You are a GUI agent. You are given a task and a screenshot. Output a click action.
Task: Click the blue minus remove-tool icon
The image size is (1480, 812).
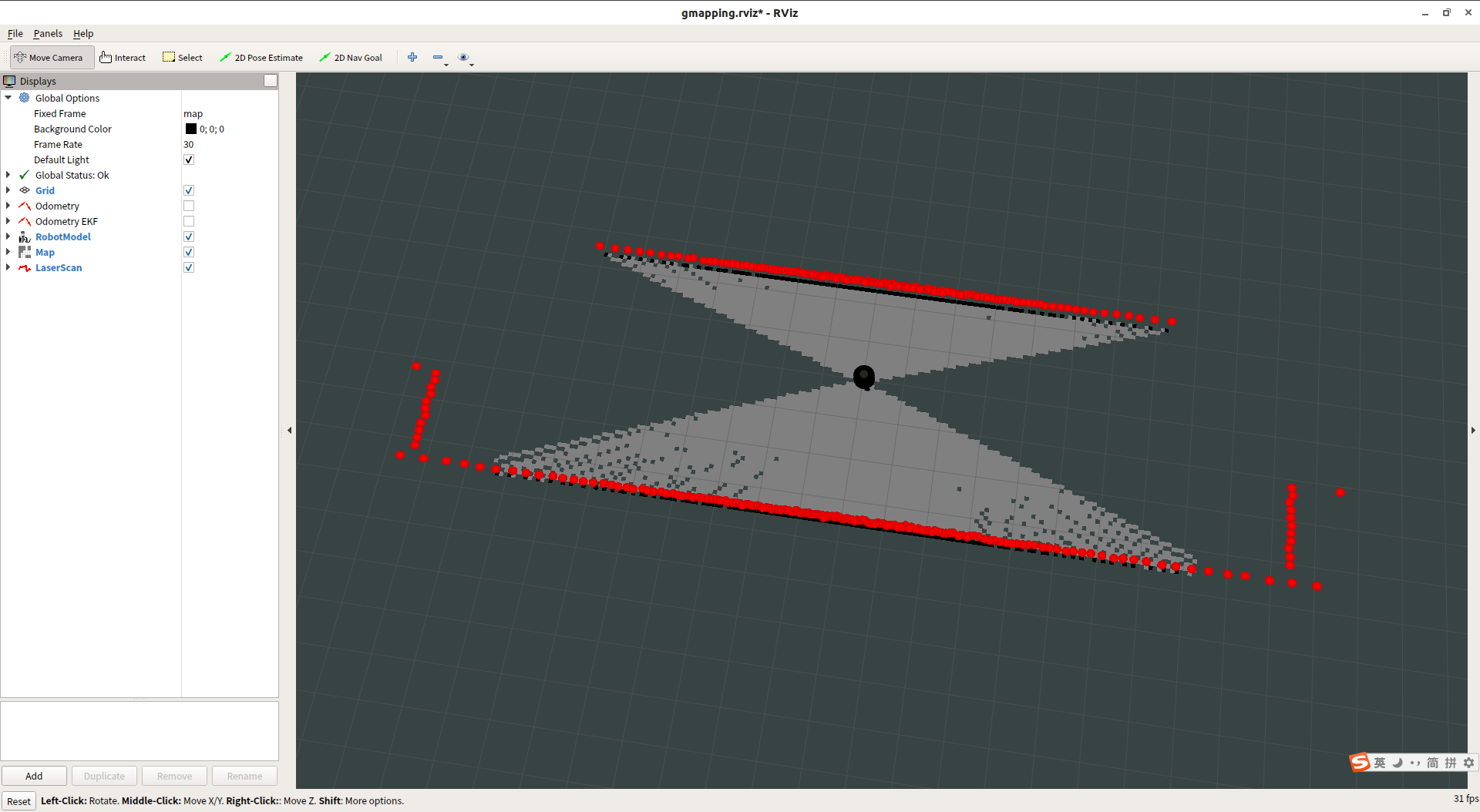[x=437, y=57]
